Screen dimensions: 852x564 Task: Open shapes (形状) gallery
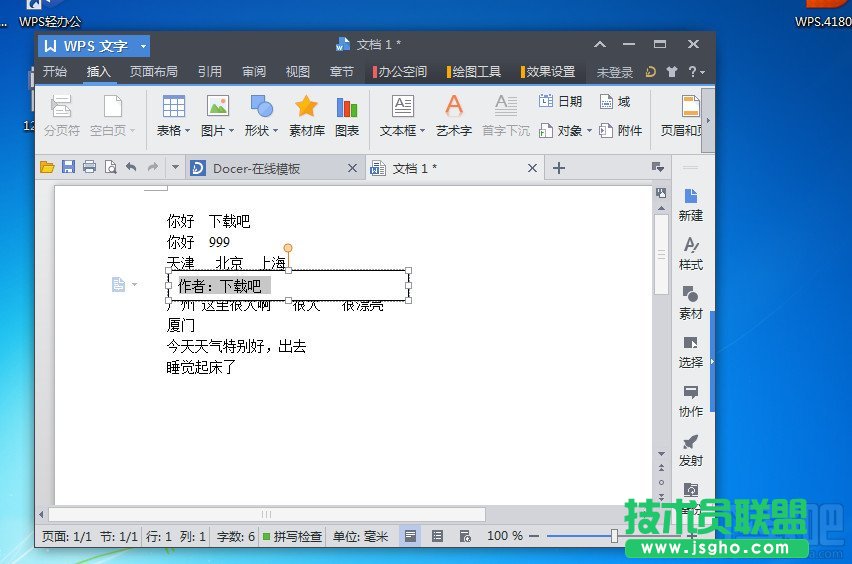(261, 116)
